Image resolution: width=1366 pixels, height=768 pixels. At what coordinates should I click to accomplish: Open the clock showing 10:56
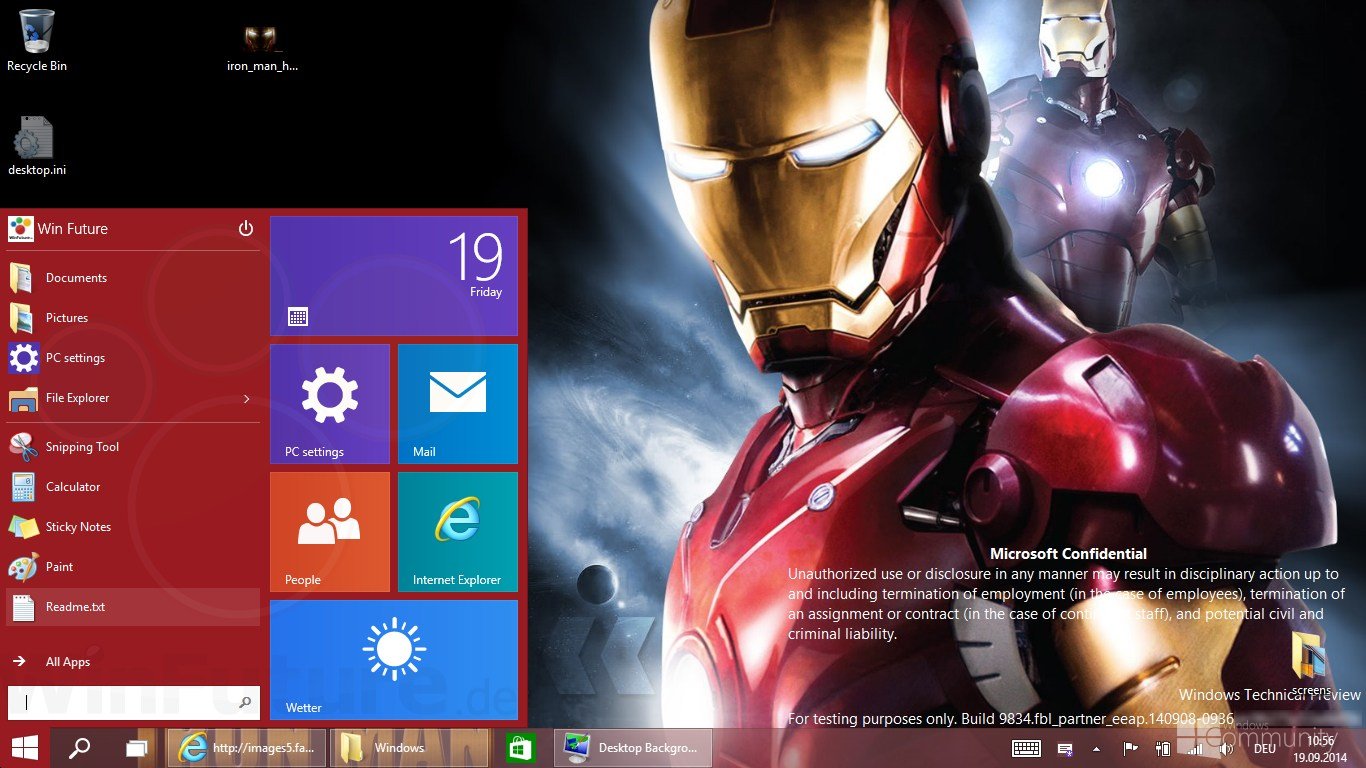click(x=1321, y=748)
